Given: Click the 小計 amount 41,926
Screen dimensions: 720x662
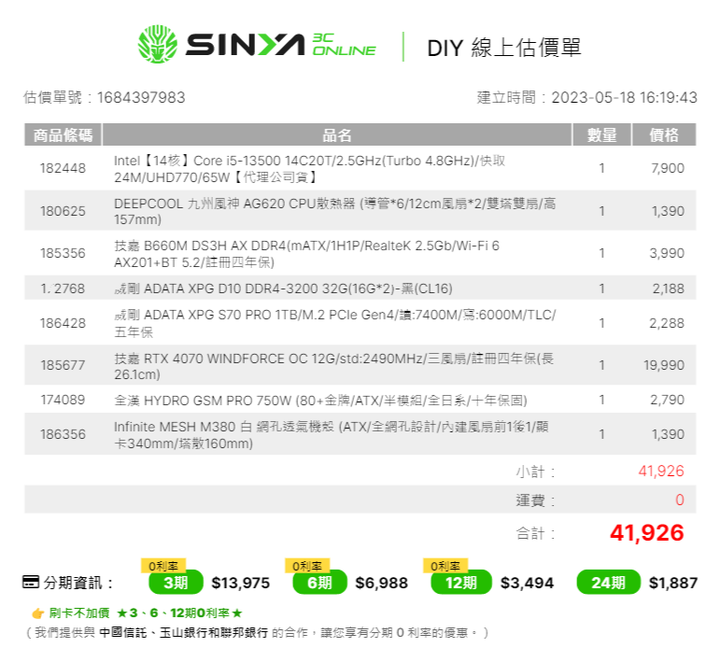Looking at the screenshot, I should coord(661,471).
